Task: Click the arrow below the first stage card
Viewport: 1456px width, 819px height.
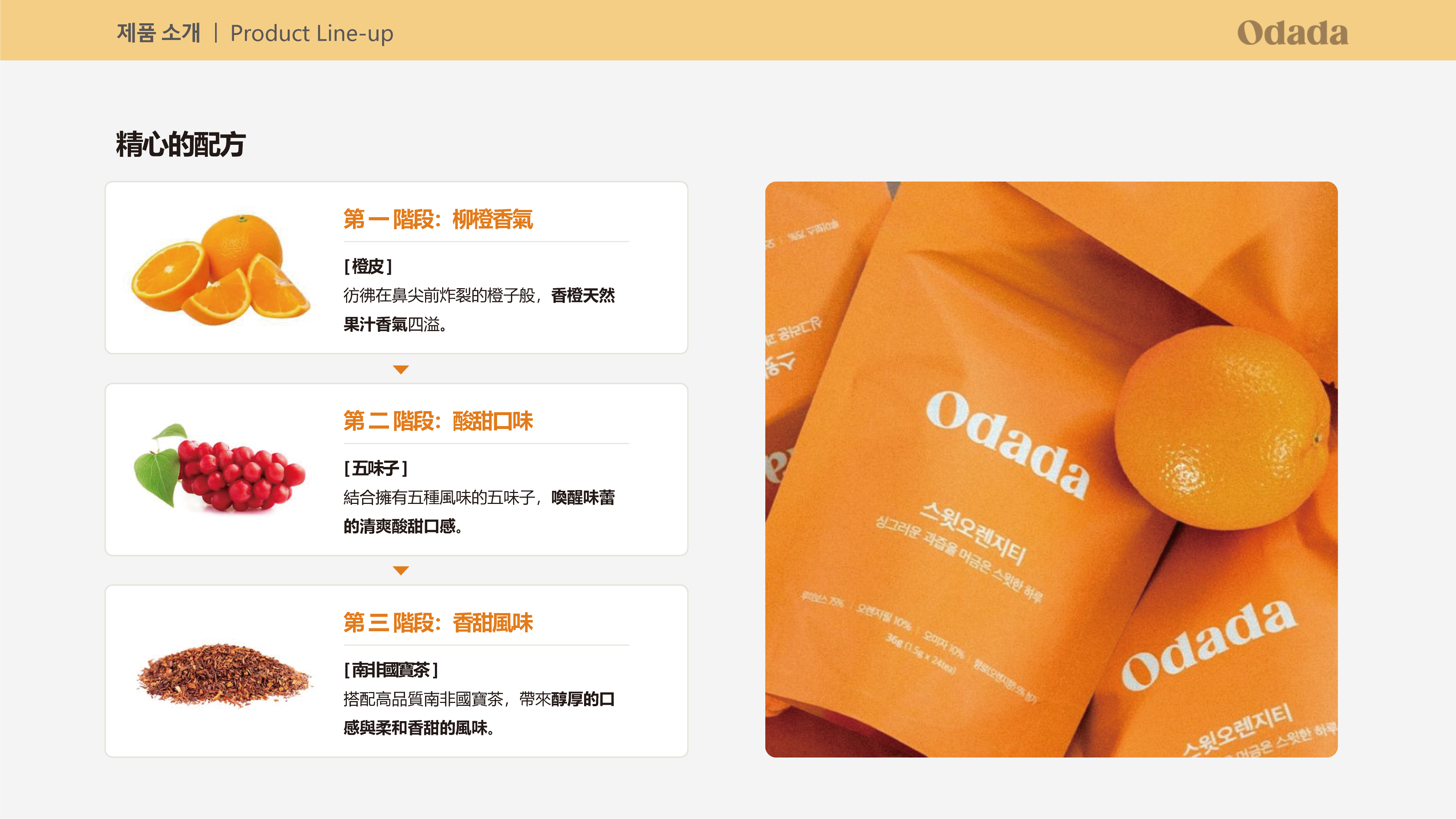Action: (401, 370)
